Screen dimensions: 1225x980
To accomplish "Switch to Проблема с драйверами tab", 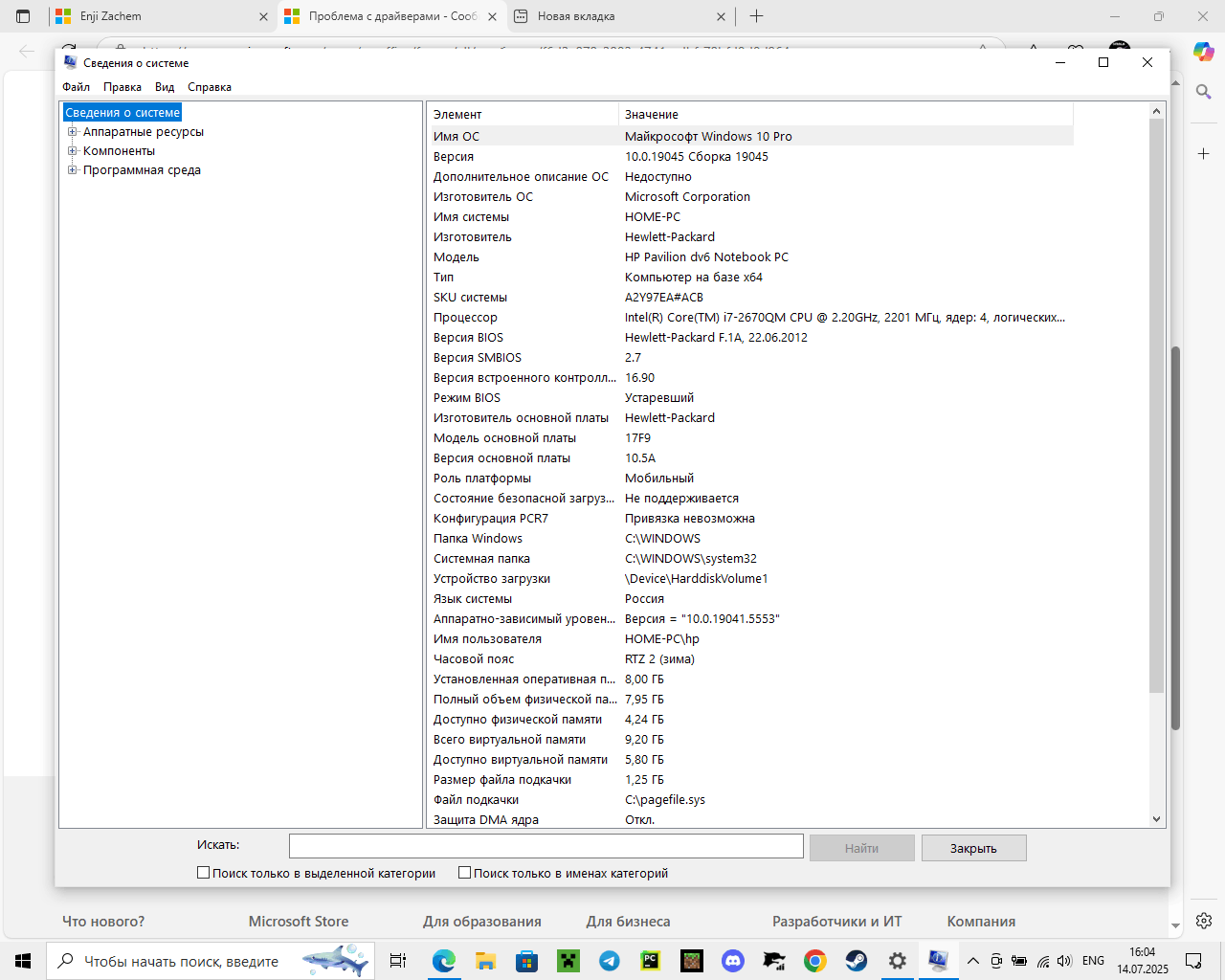I will (391, 16).
